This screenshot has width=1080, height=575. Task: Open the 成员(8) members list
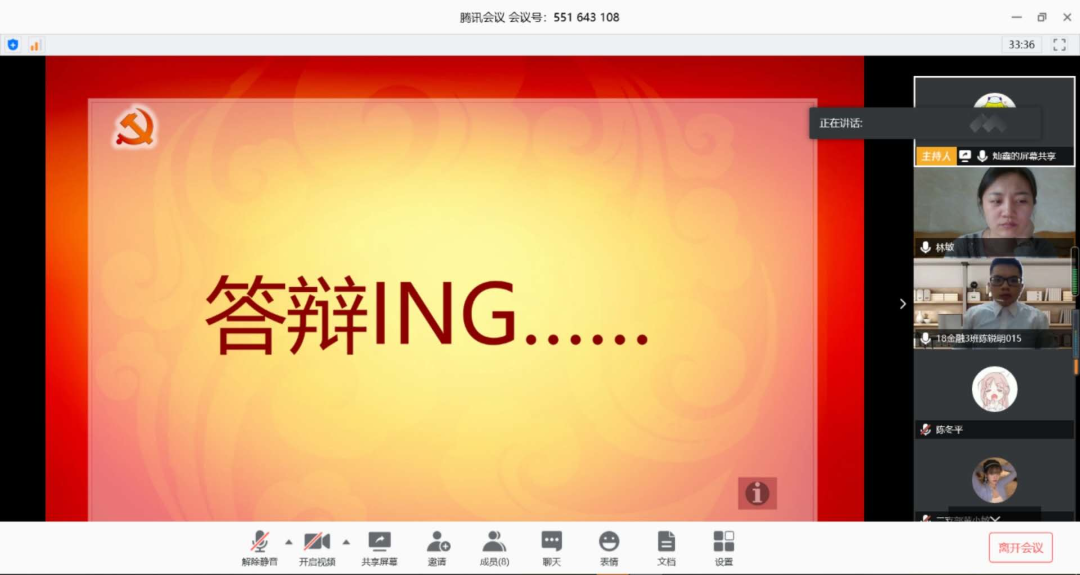pos(494,542)
